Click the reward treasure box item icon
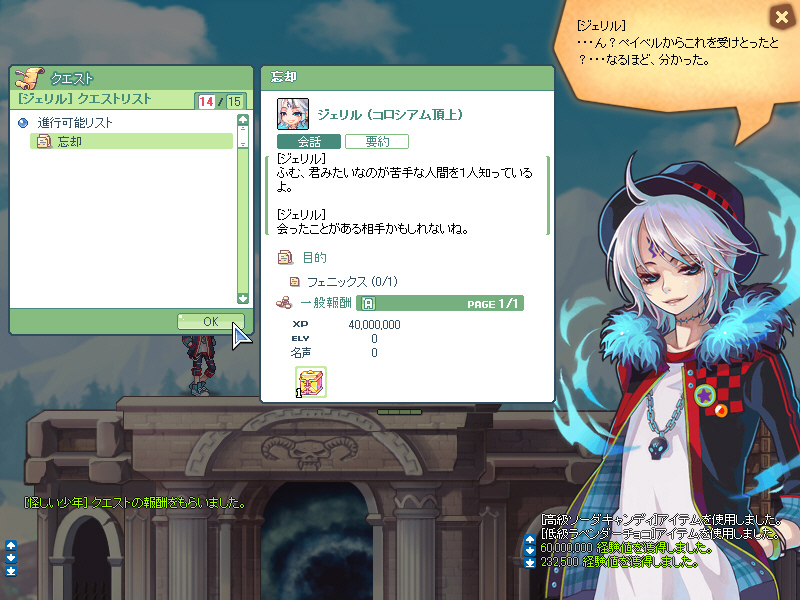Image resolution: width=800 pixels, height=600 pixels. [x=311, y=382]
